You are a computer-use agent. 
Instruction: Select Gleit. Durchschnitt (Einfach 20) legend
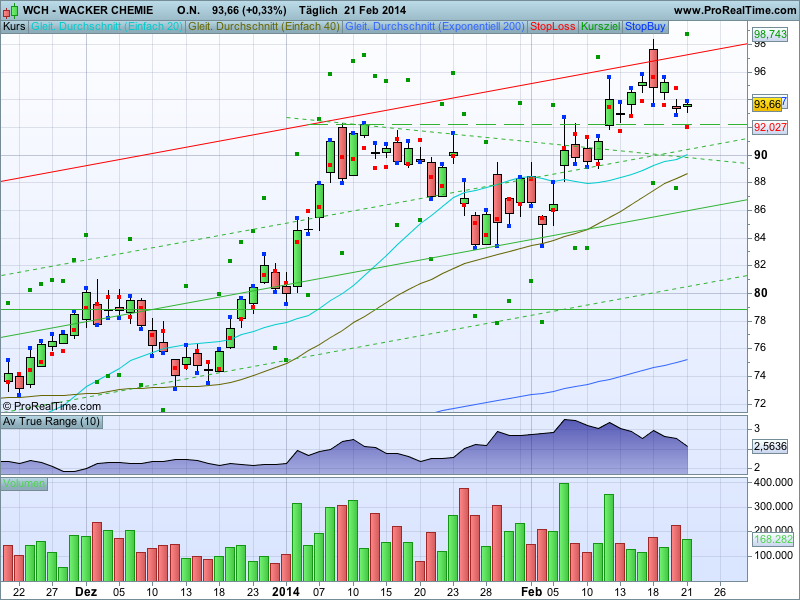coord(107,27)
